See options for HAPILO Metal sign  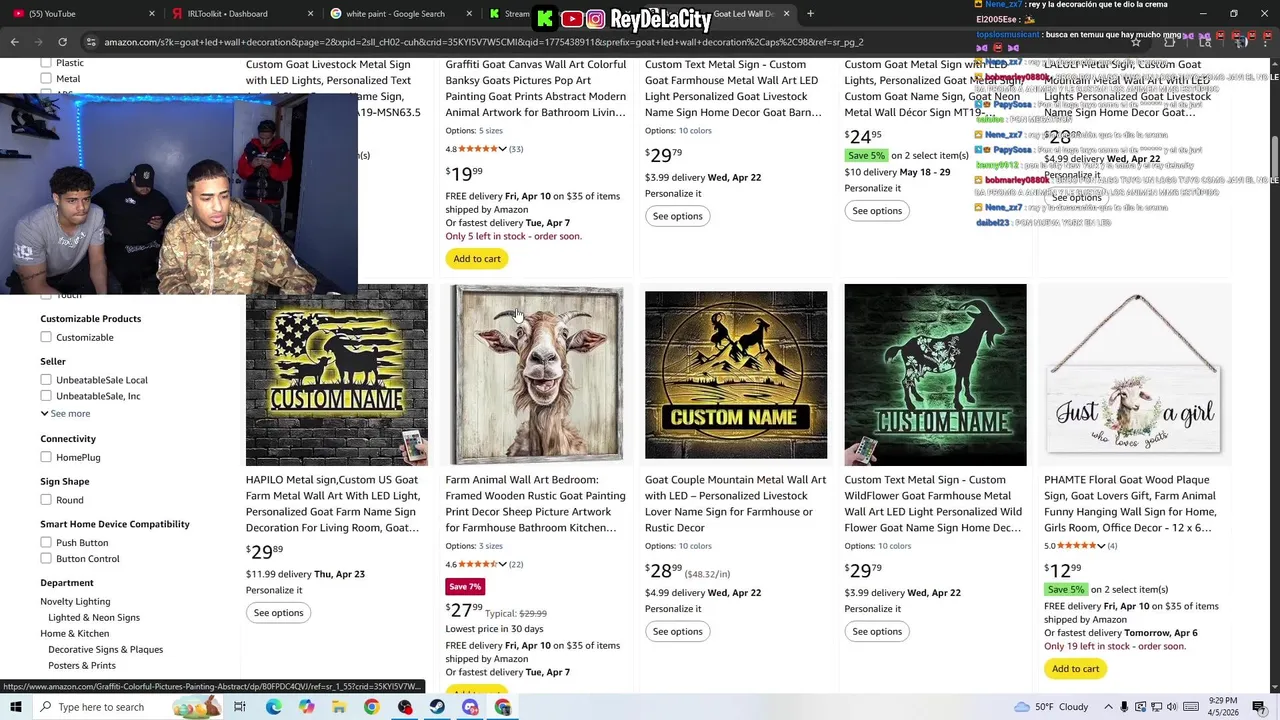pos(278,613)
